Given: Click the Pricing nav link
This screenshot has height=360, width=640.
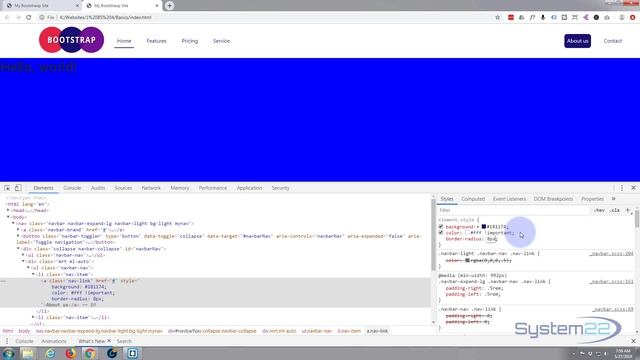Looking at the screenshot, I should point(190,41).
